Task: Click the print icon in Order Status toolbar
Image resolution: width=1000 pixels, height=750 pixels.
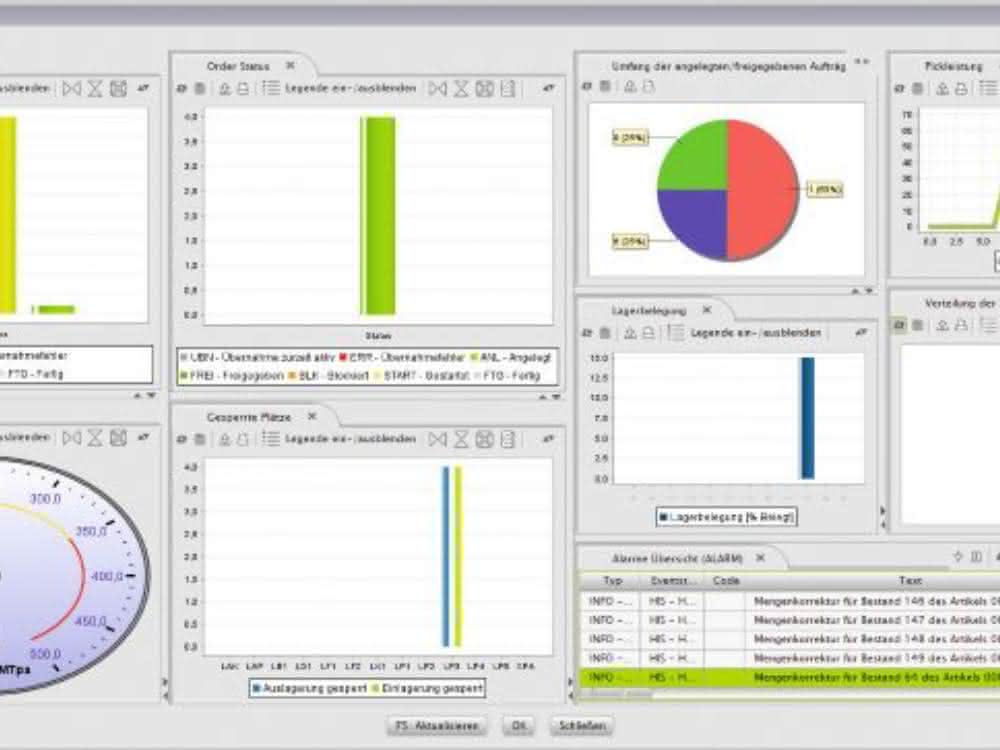Action: point(243,89)
